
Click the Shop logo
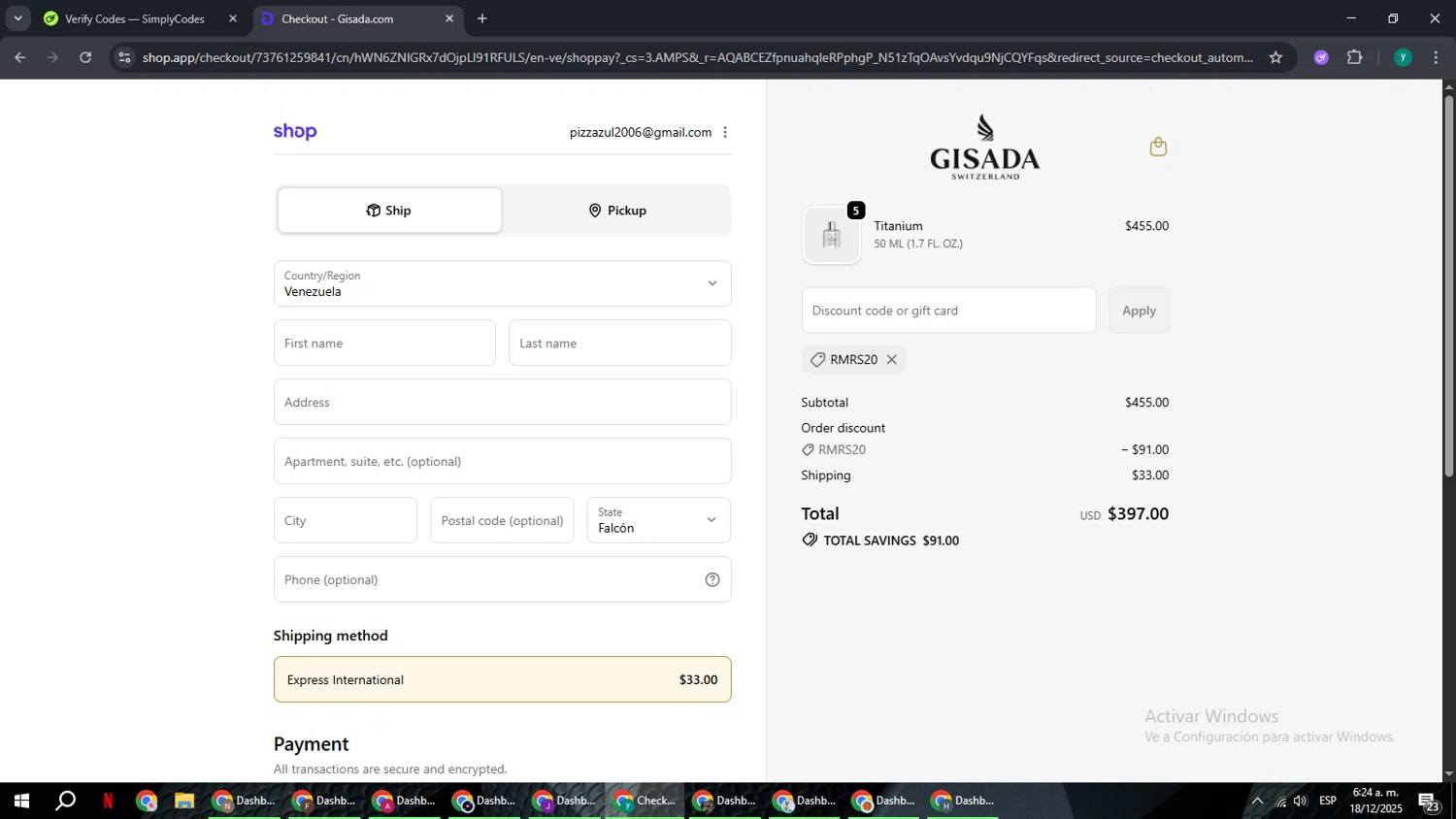pyautogui.click(x=295, y=131)
